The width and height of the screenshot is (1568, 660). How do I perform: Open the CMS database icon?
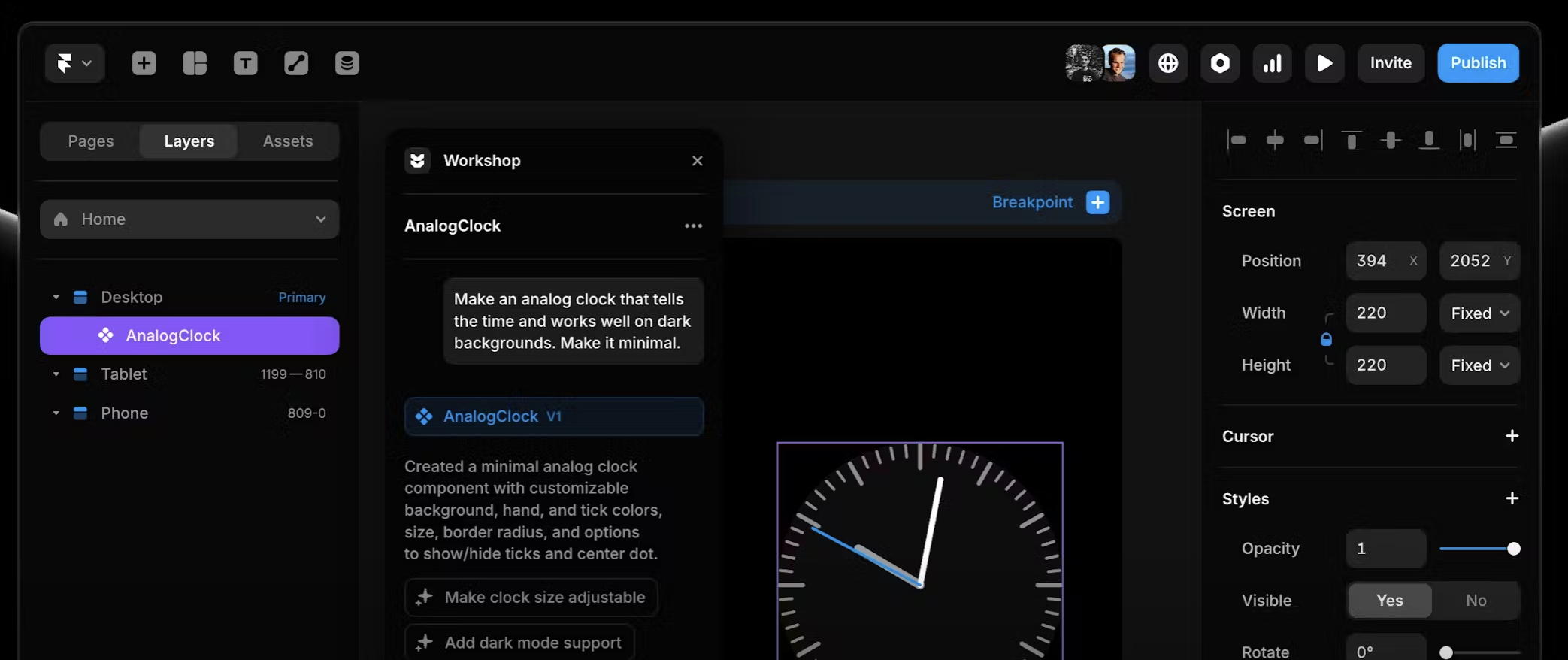[x=347, y=63]
